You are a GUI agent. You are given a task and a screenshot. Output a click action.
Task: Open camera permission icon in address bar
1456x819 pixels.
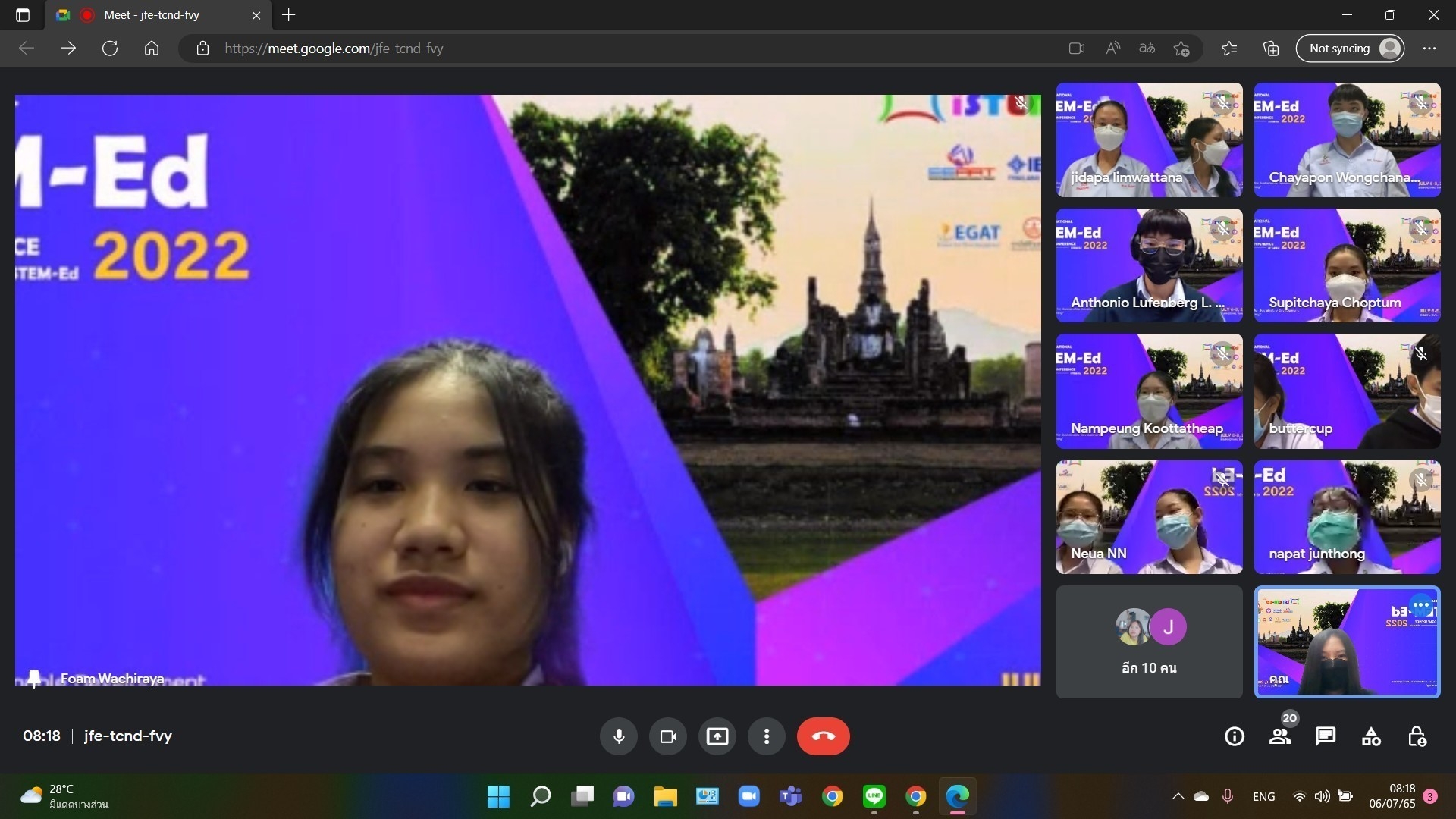click(x=1076, y=49)
